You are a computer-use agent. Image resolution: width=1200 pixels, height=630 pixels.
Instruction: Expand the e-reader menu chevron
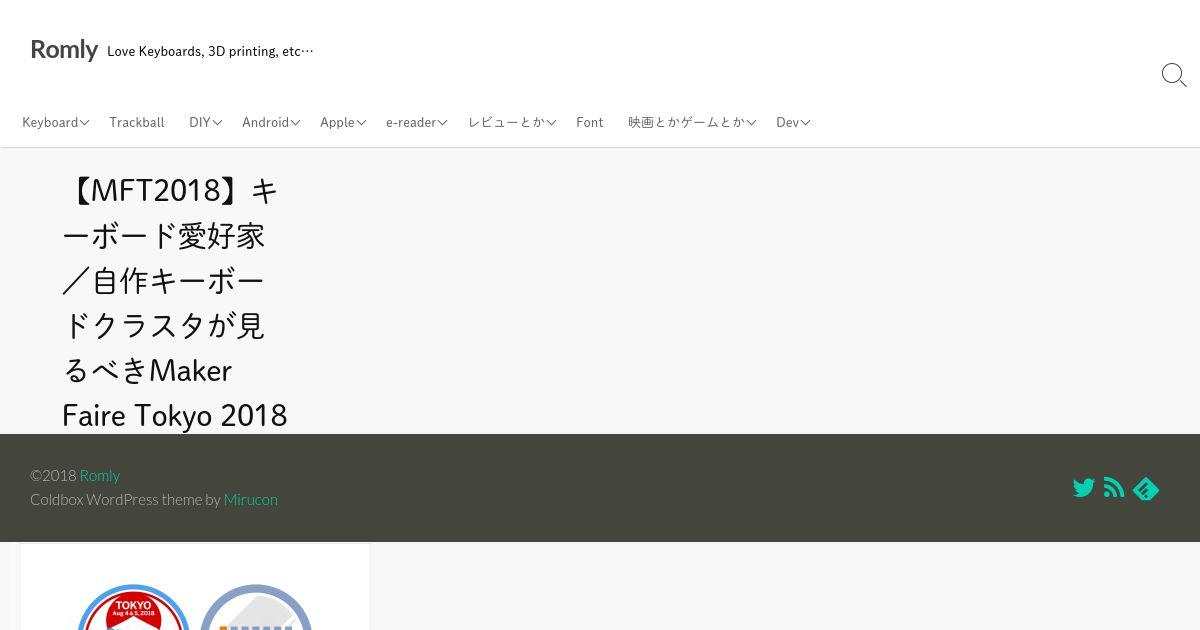click(443, 123)
